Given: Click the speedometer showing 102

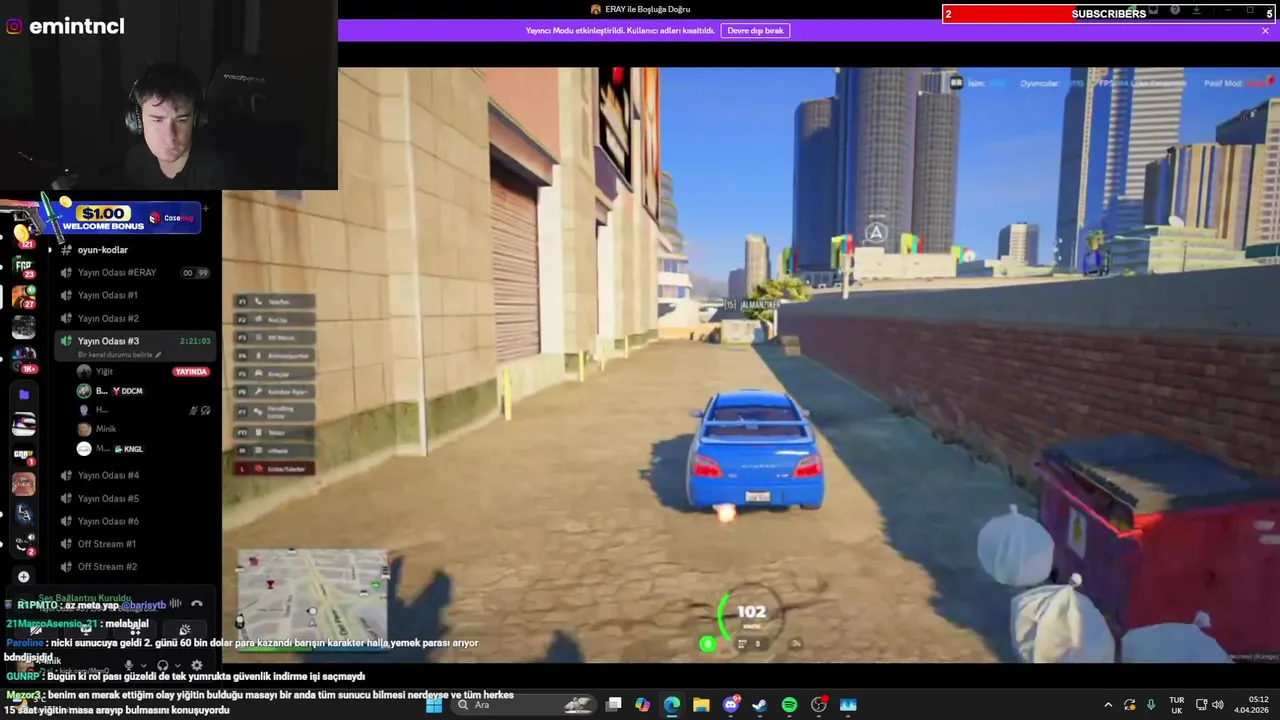Looking at the screenshot, I should coord(751,617).
